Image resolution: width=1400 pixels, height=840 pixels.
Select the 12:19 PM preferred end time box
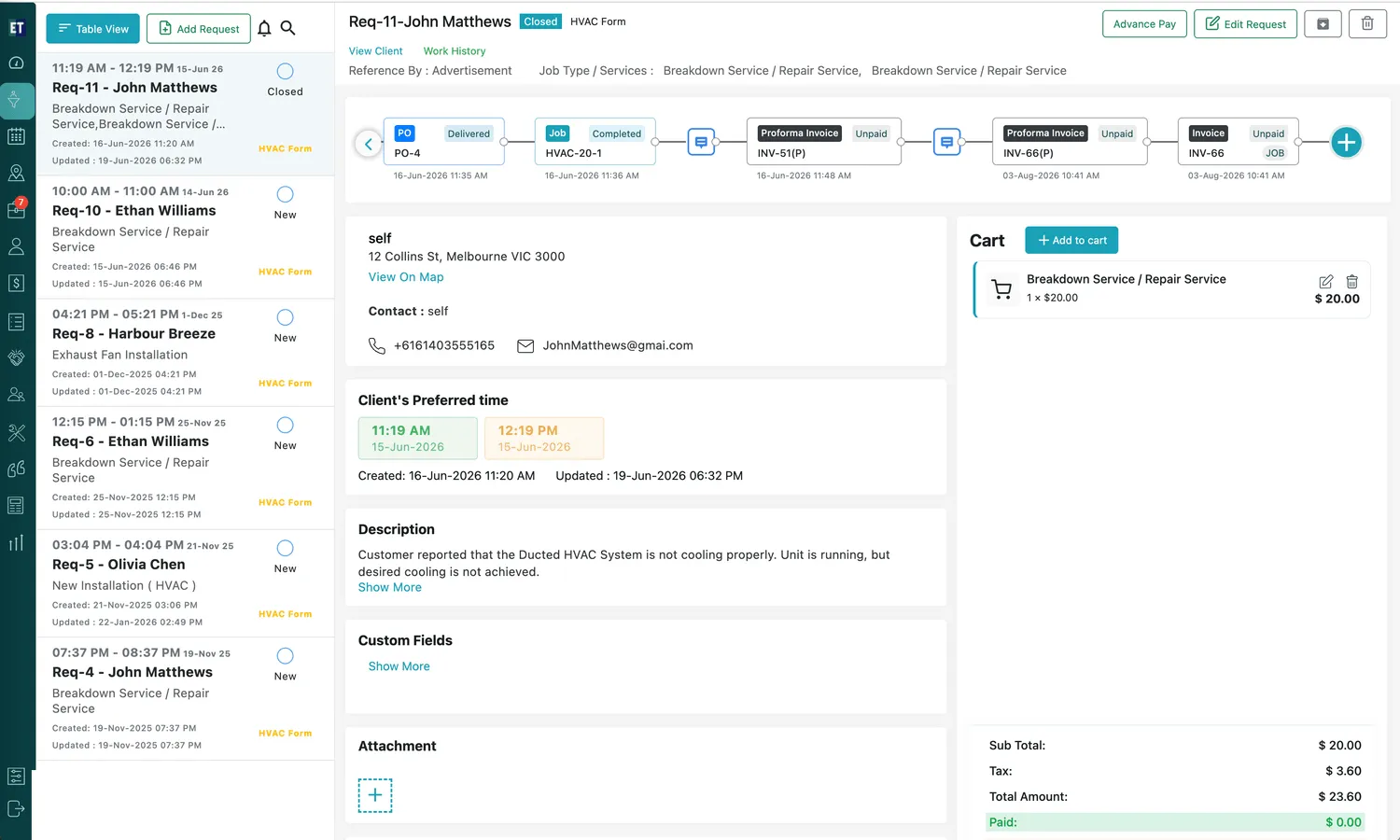(x=544, y=439)
